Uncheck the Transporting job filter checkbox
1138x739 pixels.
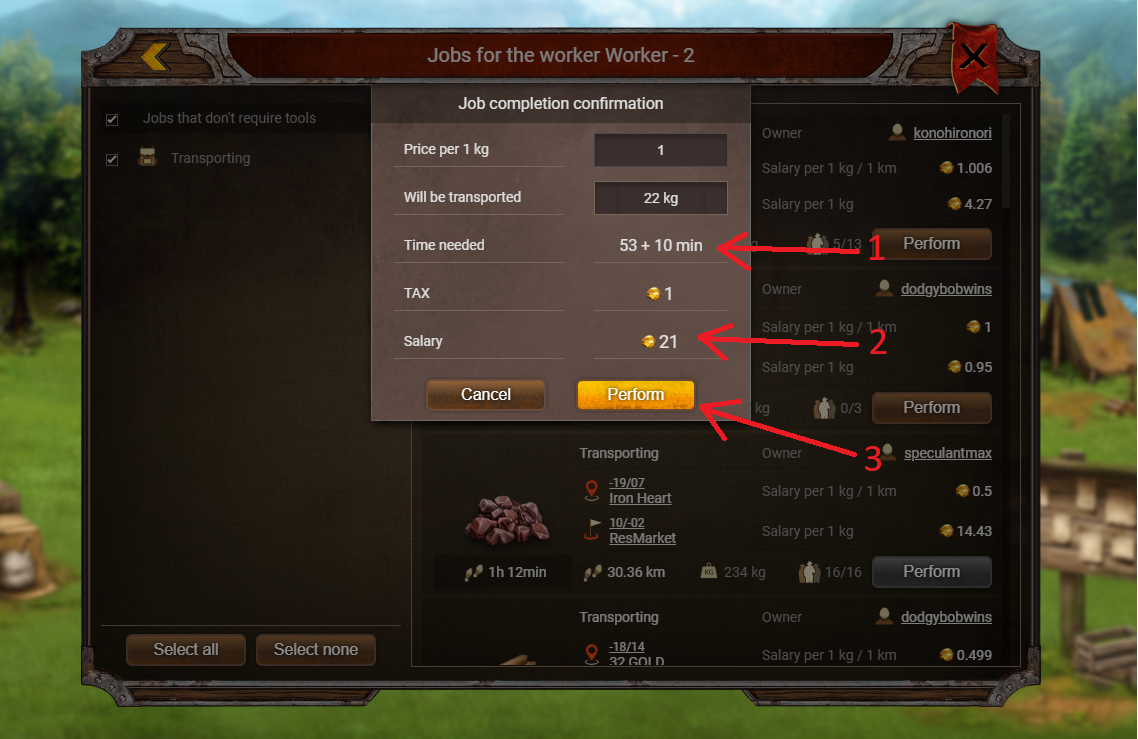[112, 159]
